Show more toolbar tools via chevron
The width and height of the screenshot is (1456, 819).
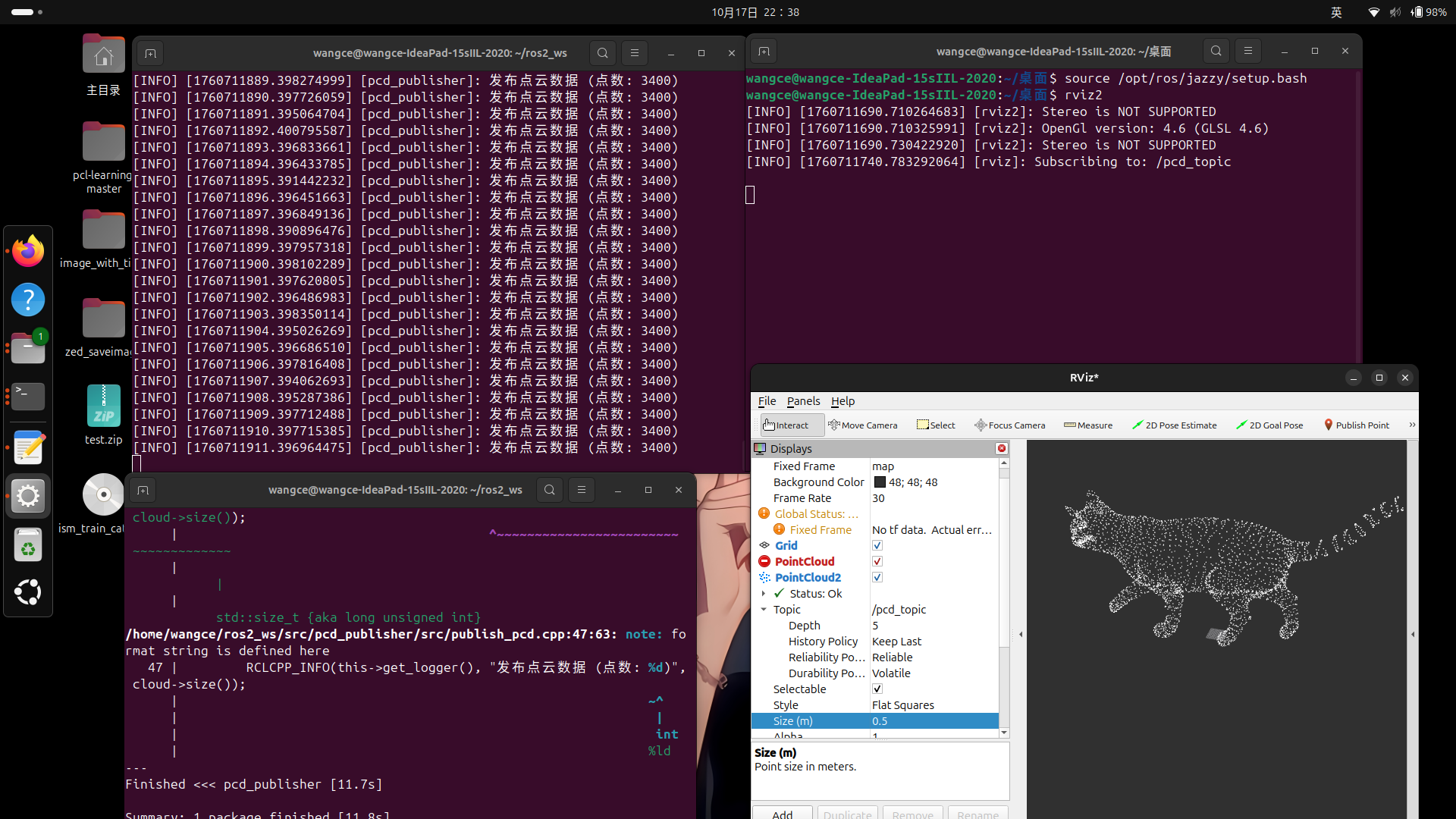point(1411,425)
